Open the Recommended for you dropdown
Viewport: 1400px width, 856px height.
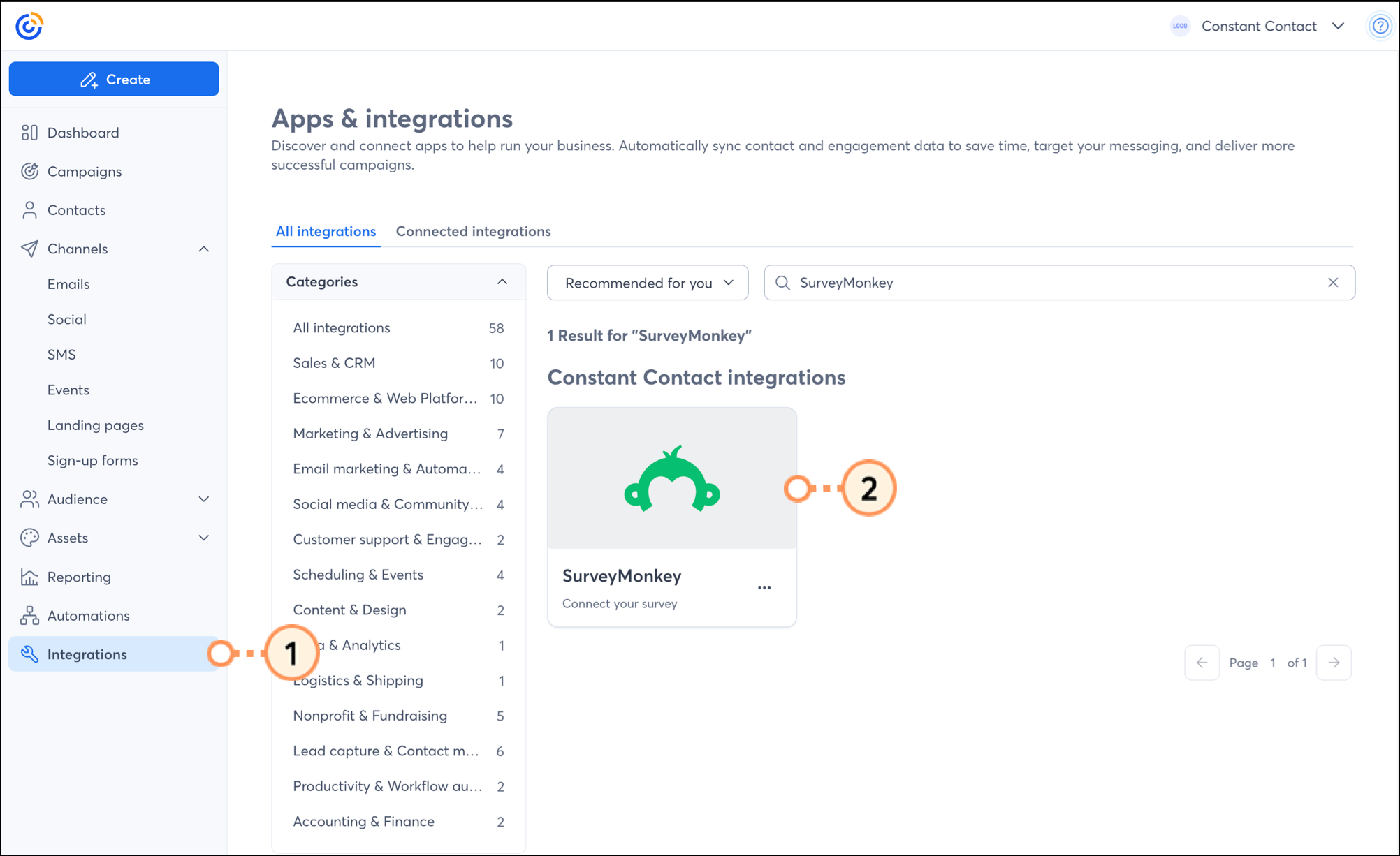pos(648,283)
